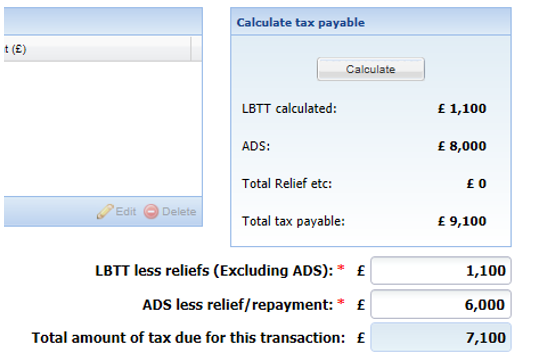The width and height of the screenshot is (537, 364).
Task: Click the LBTT calculated label
Action: pos(289,109)
